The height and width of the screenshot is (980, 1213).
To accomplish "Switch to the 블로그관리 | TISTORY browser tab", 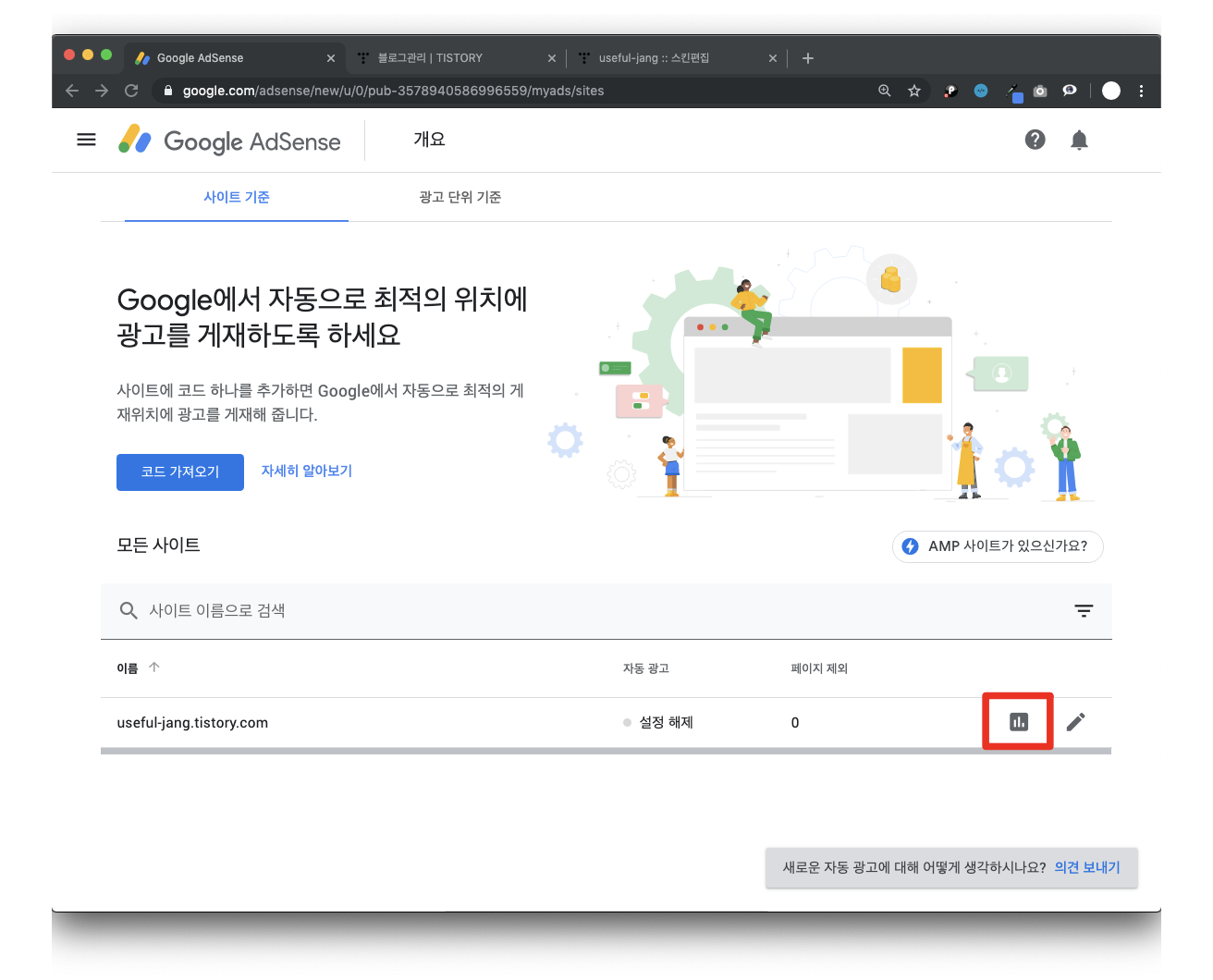I will coord(457,58).
